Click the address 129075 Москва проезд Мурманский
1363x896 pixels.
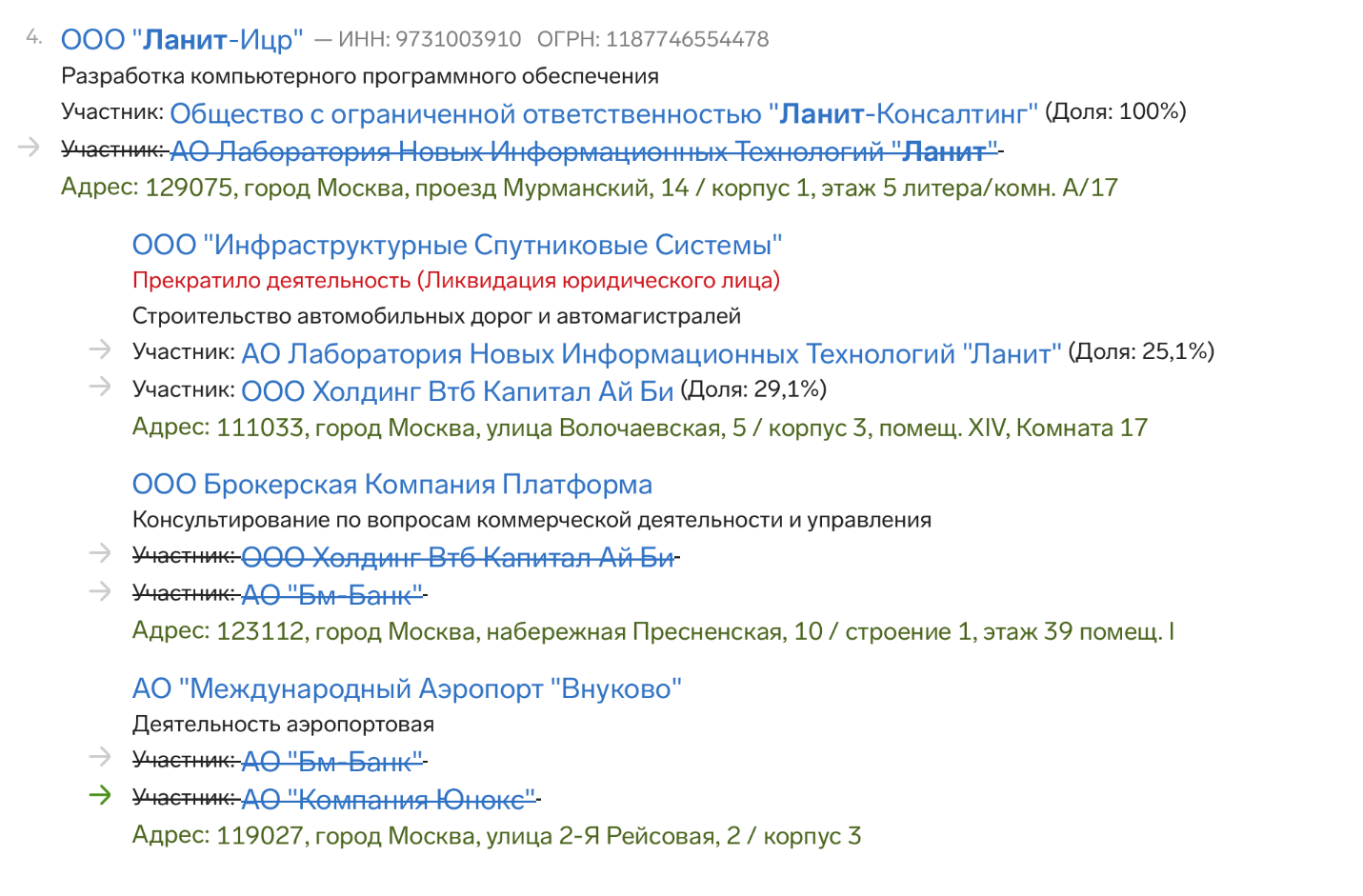[x=589, y=188]
